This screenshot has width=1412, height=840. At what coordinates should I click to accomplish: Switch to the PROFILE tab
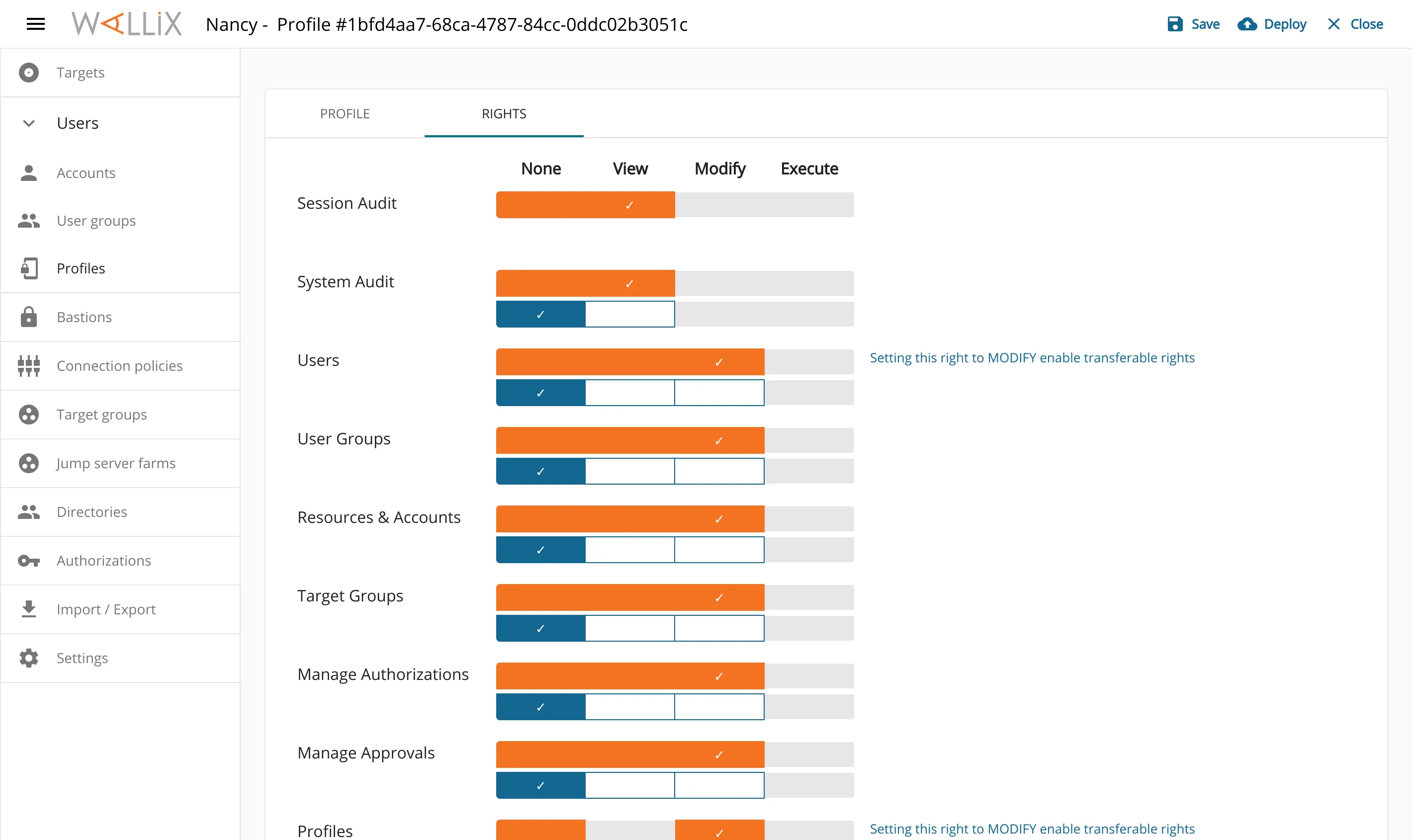coord(345,113)
